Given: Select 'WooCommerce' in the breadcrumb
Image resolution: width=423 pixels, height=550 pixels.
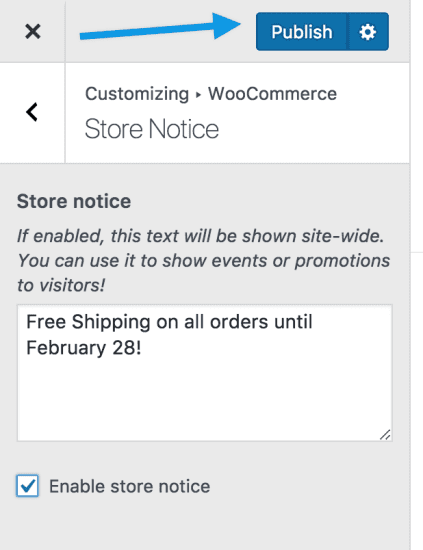Looking at the screenshot, I should [x=272, y=94].
